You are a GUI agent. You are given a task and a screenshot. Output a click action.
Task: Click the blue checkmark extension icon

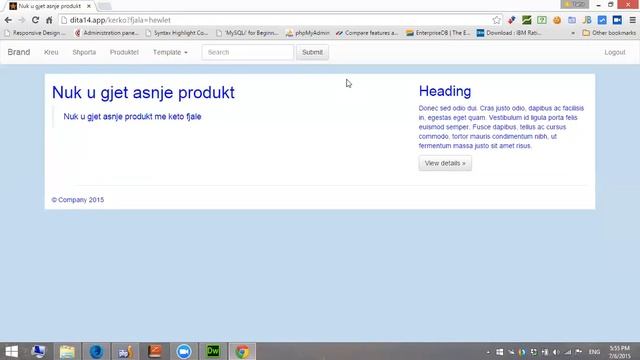602,20
